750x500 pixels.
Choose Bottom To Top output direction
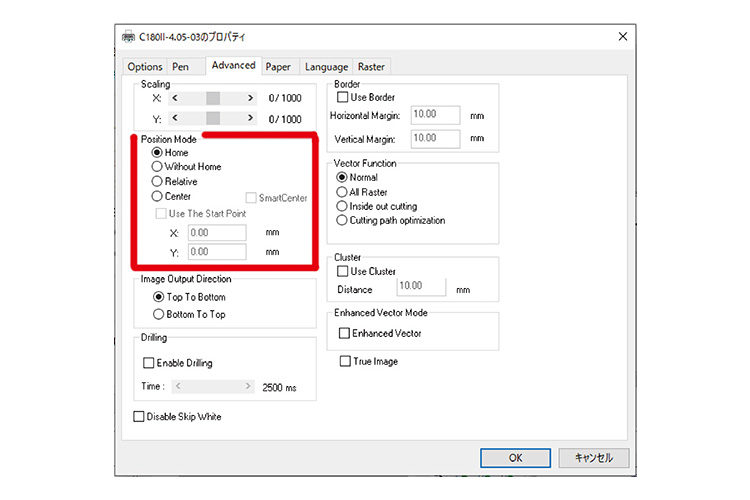[x=157, y=314]
